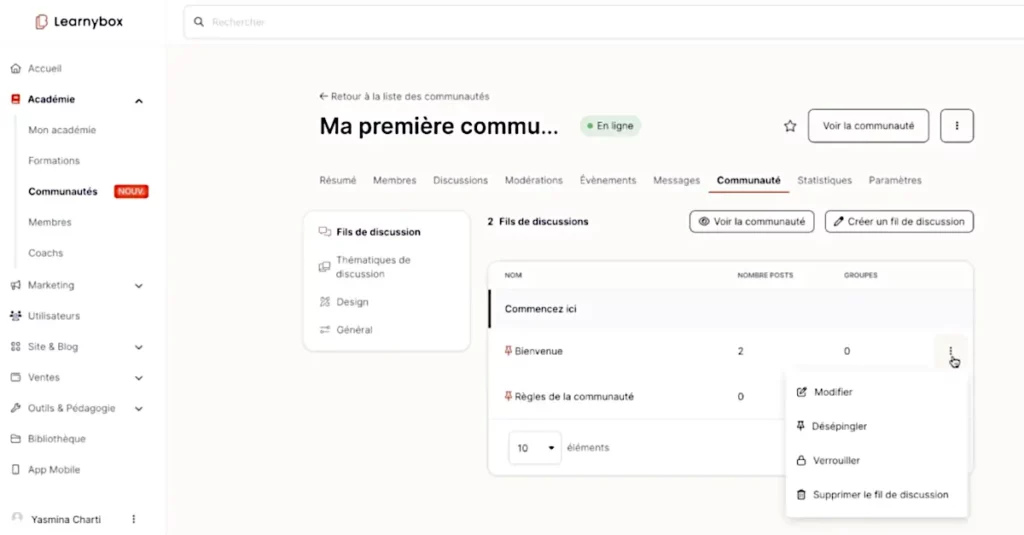Viewport: 1024px width, 535px height.
Task: Click the GROUPES column header
Action: click(x=861, y=276)
